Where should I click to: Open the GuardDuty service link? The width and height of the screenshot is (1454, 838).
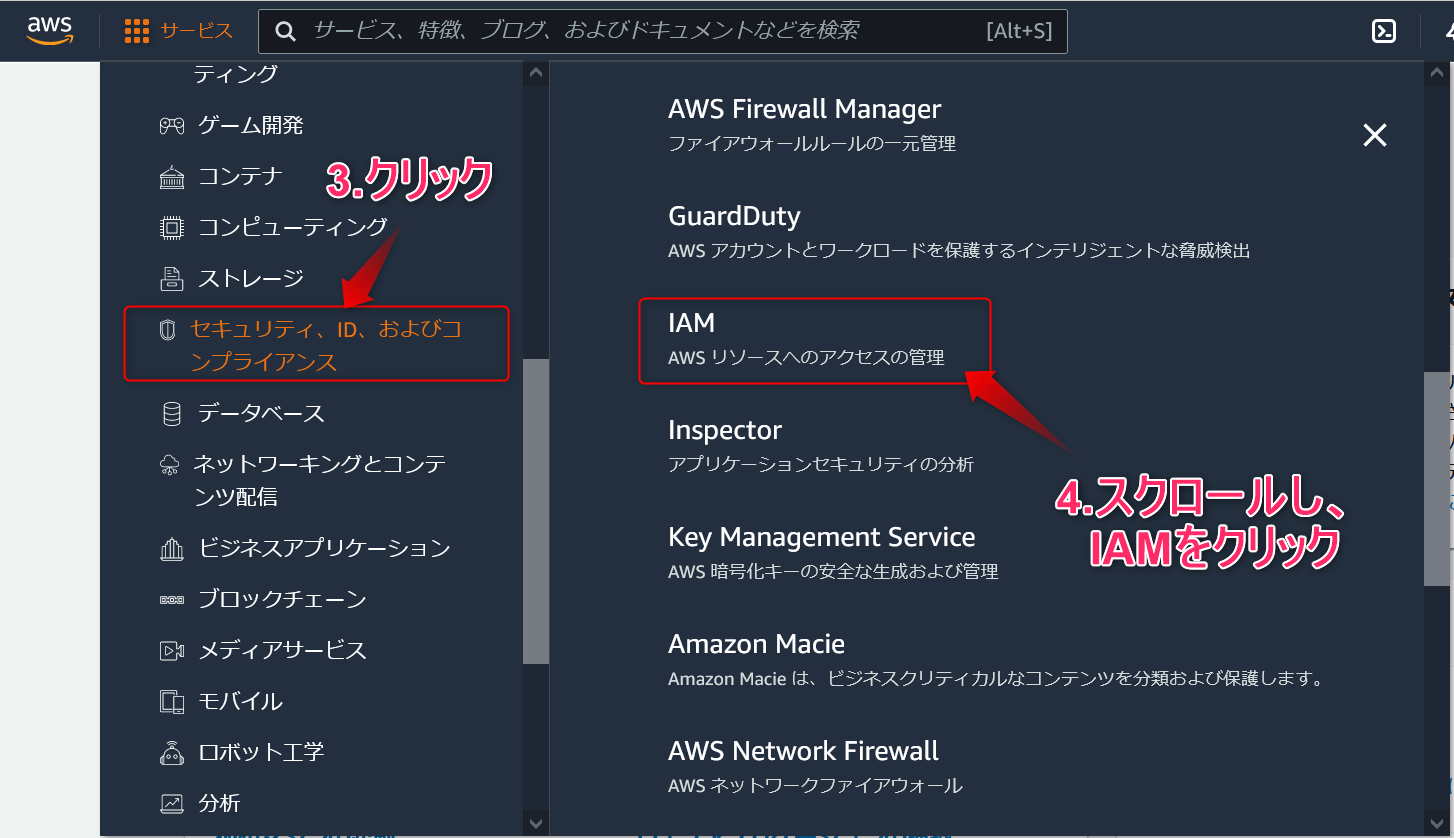734,216
